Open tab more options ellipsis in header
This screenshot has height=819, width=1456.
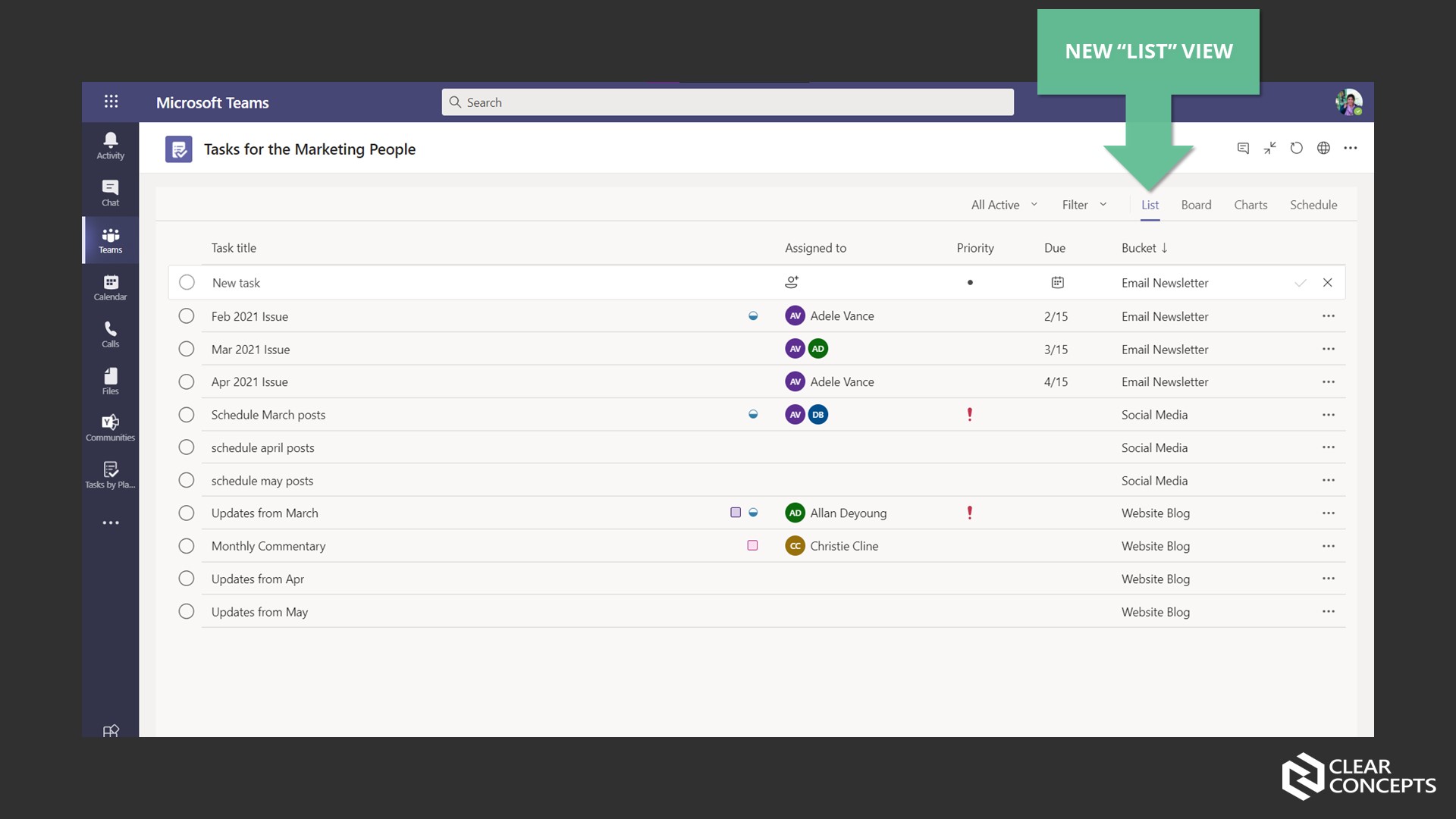(1351, 148)
